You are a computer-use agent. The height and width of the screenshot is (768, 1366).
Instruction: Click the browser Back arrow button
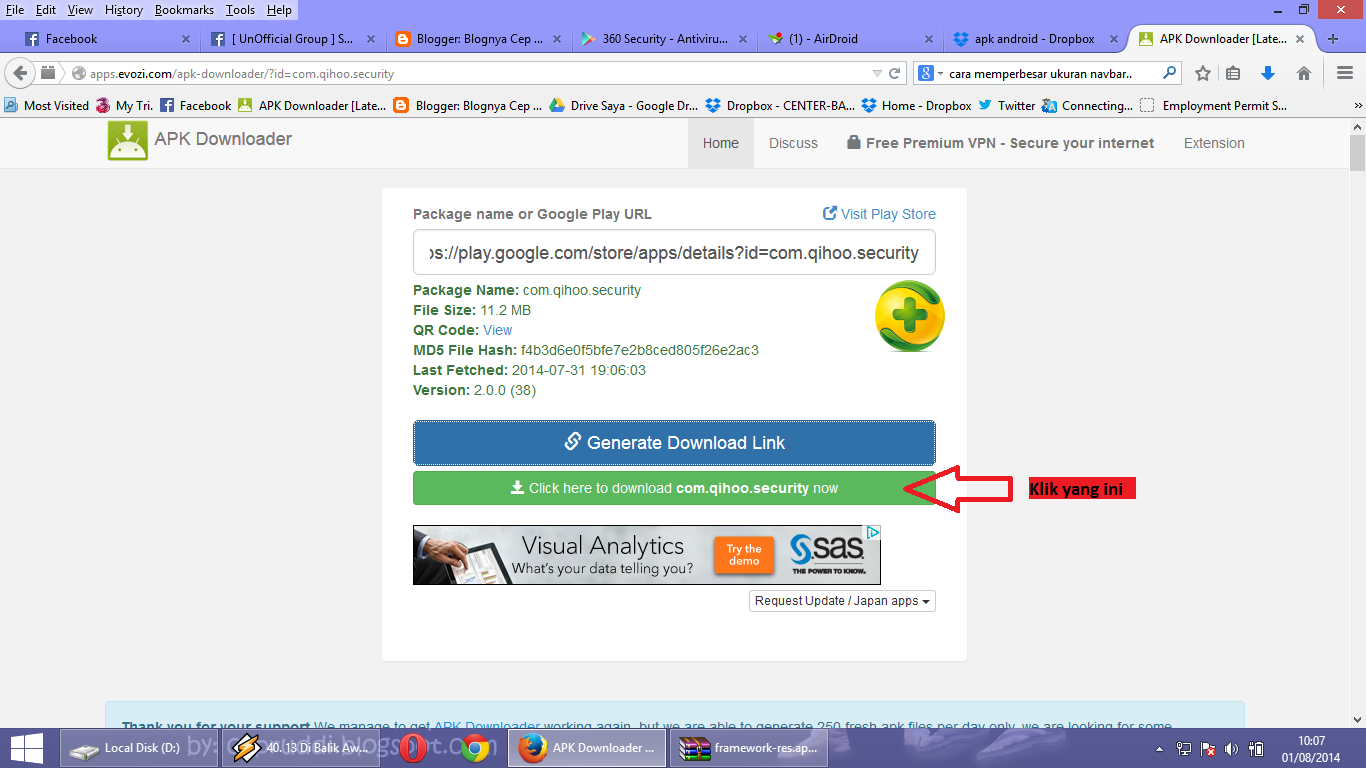(x=20, y=73)
